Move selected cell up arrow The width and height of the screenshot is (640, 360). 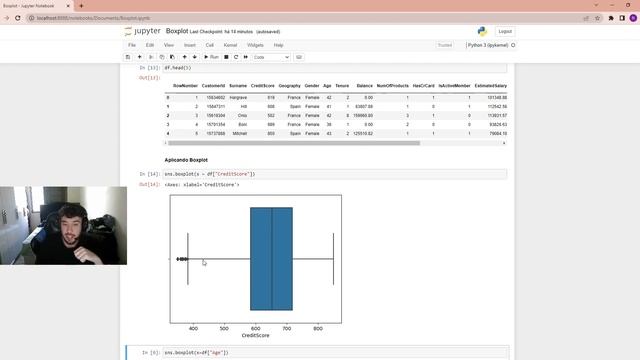click(x=184, y=57)
